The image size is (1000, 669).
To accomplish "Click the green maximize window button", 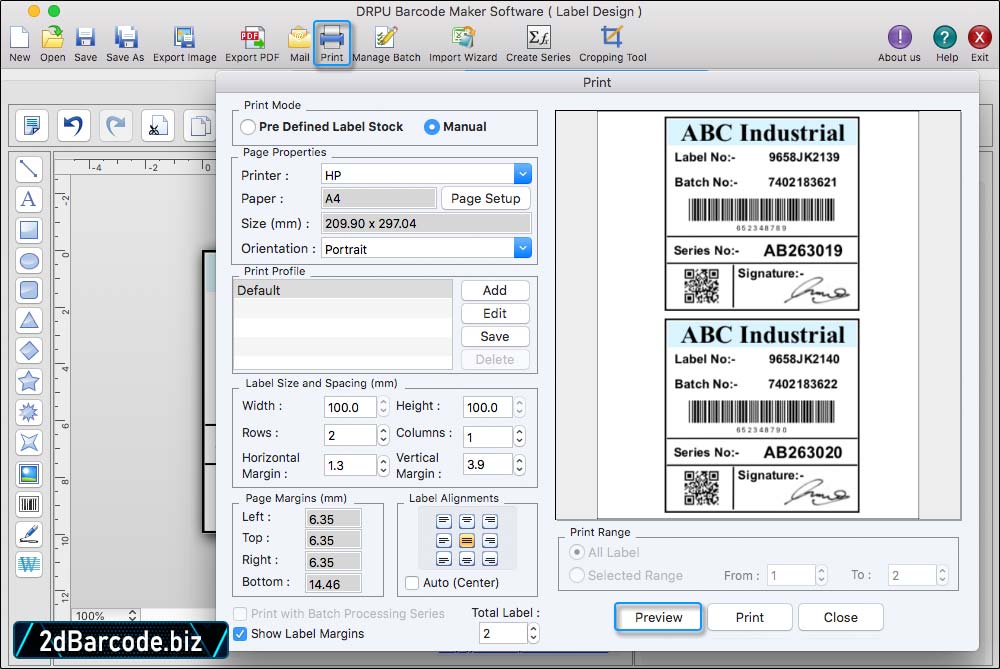I will [x=54, y=11].
